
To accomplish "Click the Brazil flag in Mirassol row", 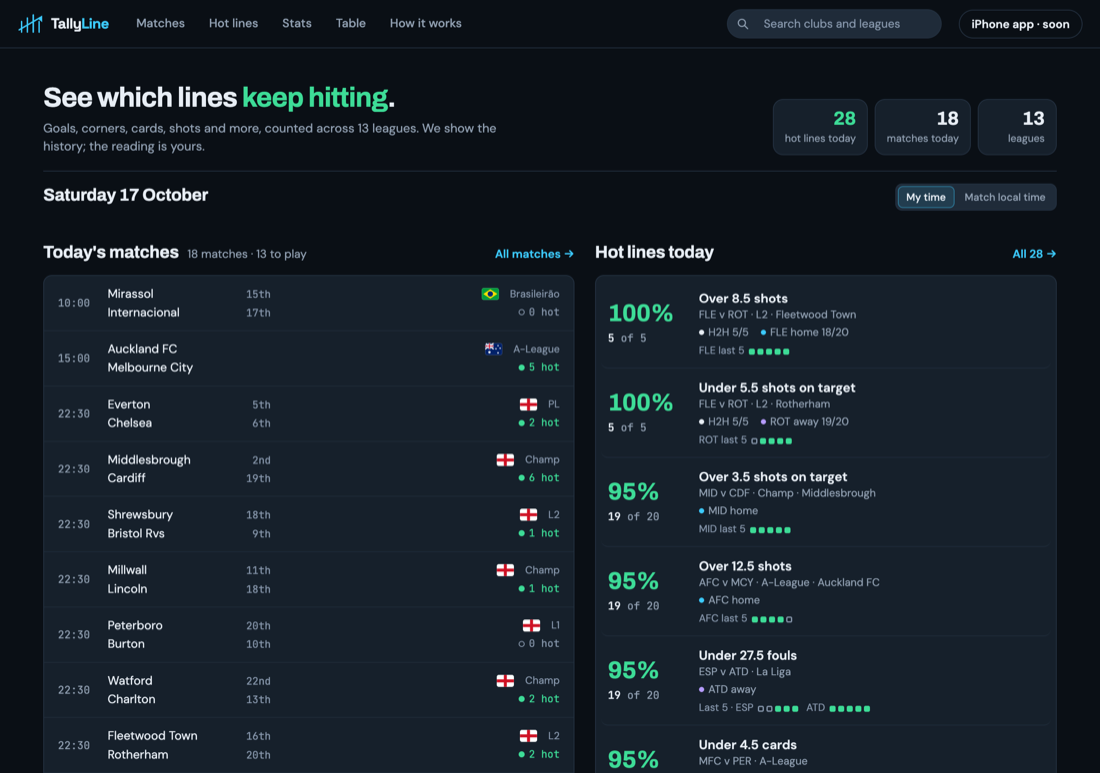I will [x=490, y=294].
